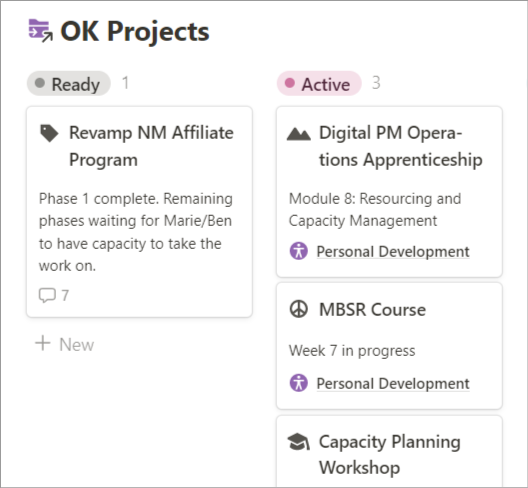Click the graduation cap icon on Capacity Planning
This screenshot has height=488, width=528.
click(299, 442)
